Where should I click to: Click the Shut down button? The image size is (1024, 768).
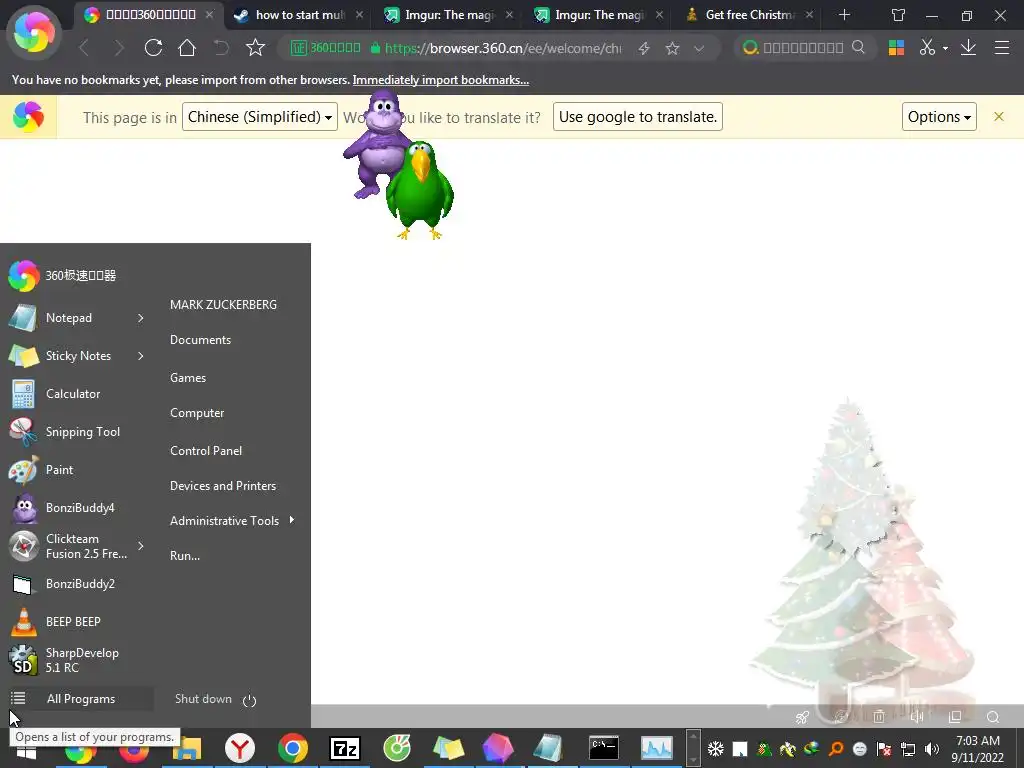pos(203,699)
